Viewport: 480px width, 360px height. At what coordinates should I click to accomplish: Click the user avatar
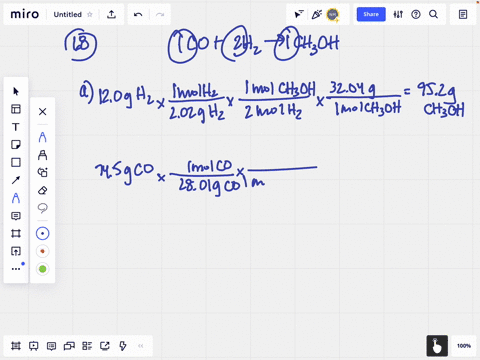(333, 14)
